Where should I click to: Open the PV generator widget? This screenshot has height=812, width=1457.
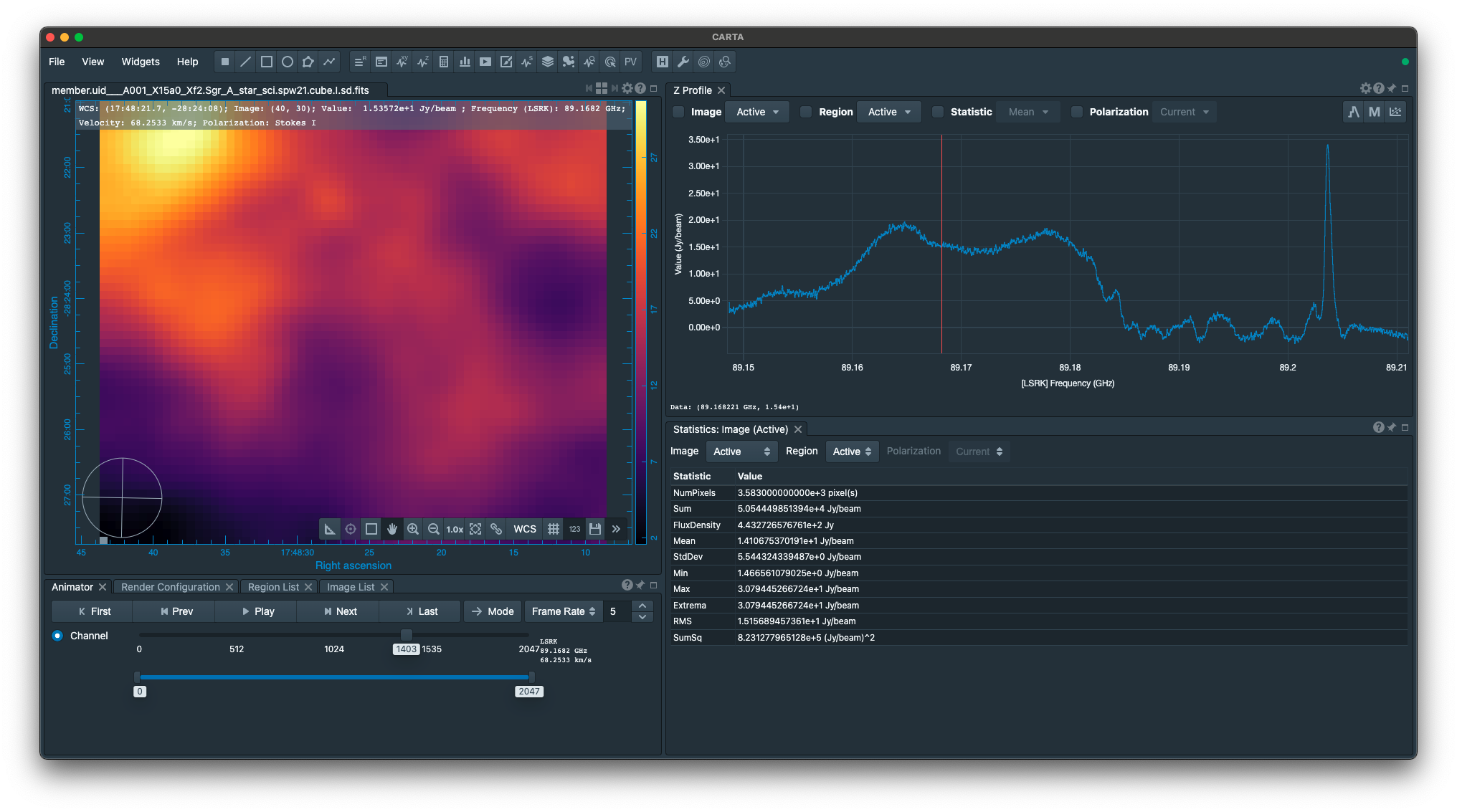[x=630, y=62]
